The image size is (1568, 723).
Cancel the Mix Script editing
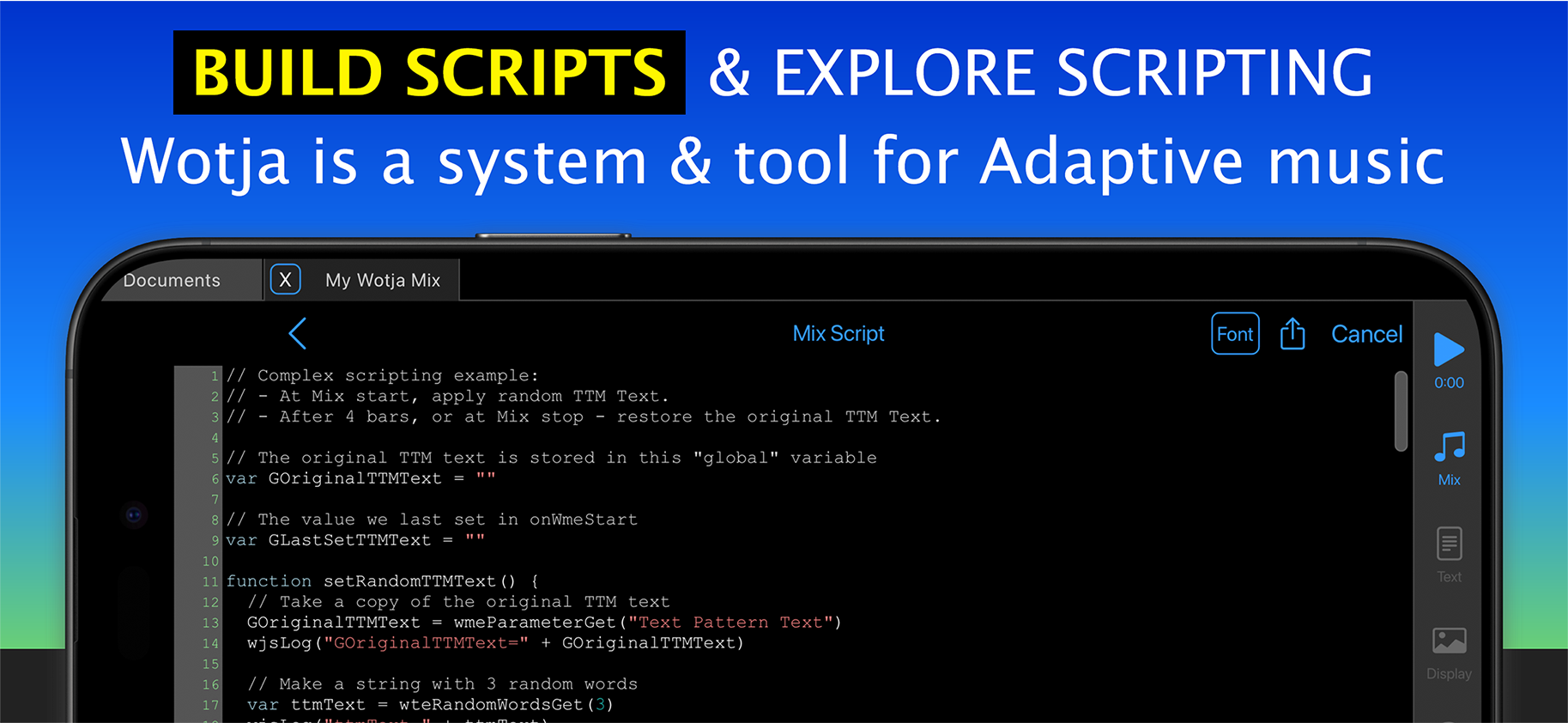coord(1366,334)
